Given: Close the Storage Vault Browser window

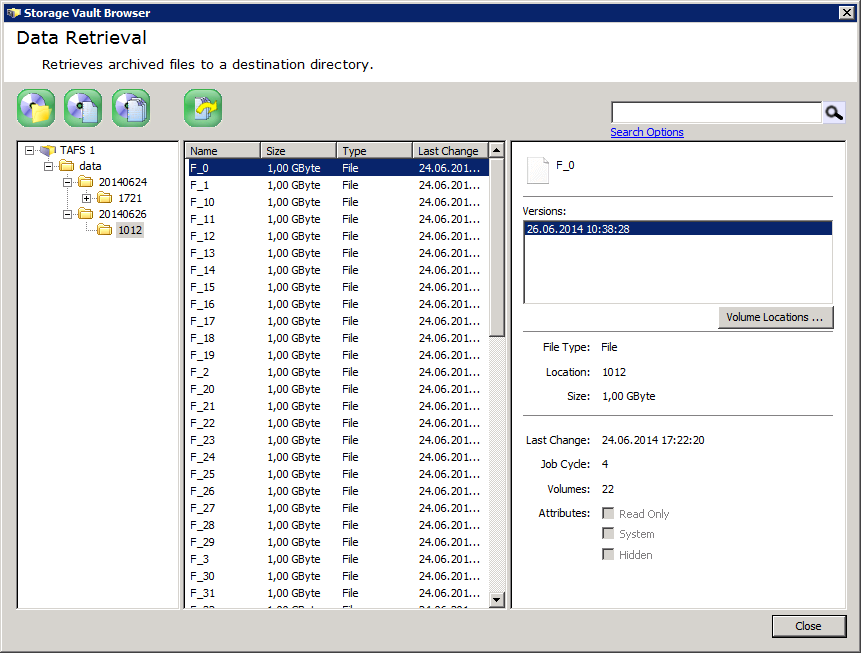Looking at the screenshot, I should click(847, 13).
